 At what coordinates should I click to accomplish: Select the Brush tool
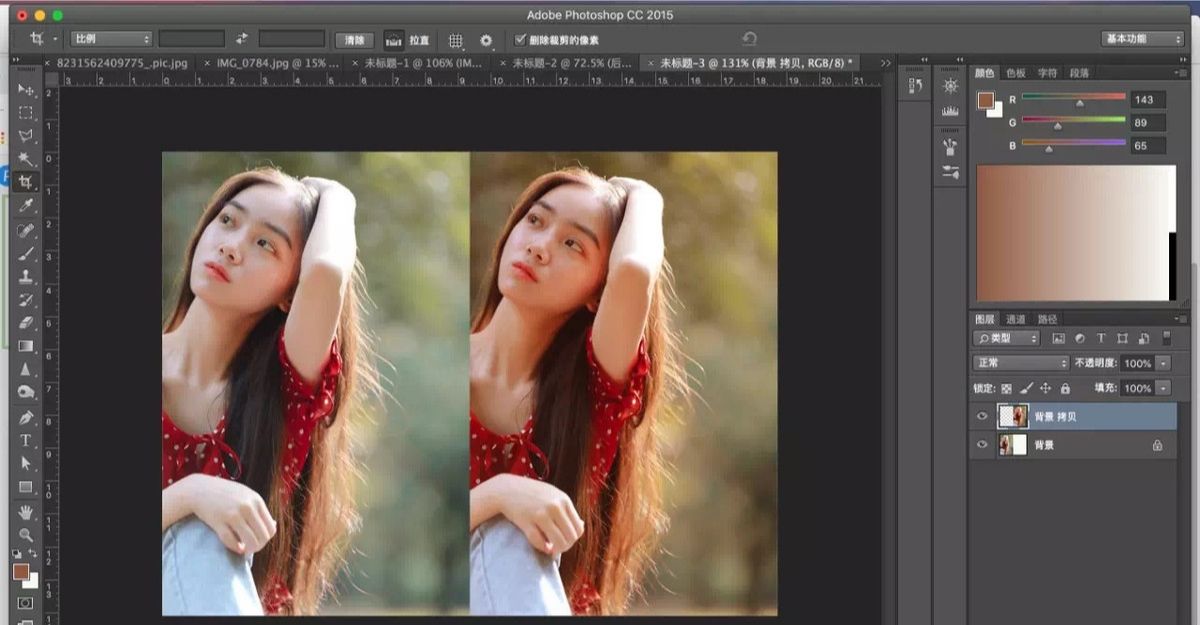pos(26,253)
